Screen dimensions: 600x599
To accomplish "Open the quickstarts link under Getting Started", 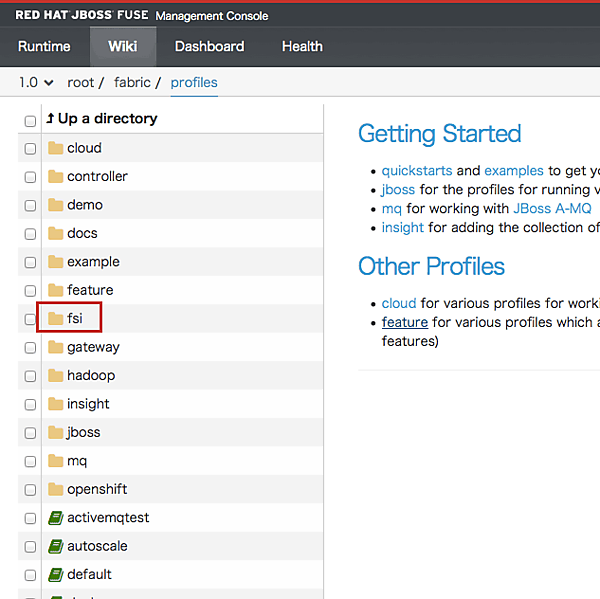I will [x=416, y=171].
